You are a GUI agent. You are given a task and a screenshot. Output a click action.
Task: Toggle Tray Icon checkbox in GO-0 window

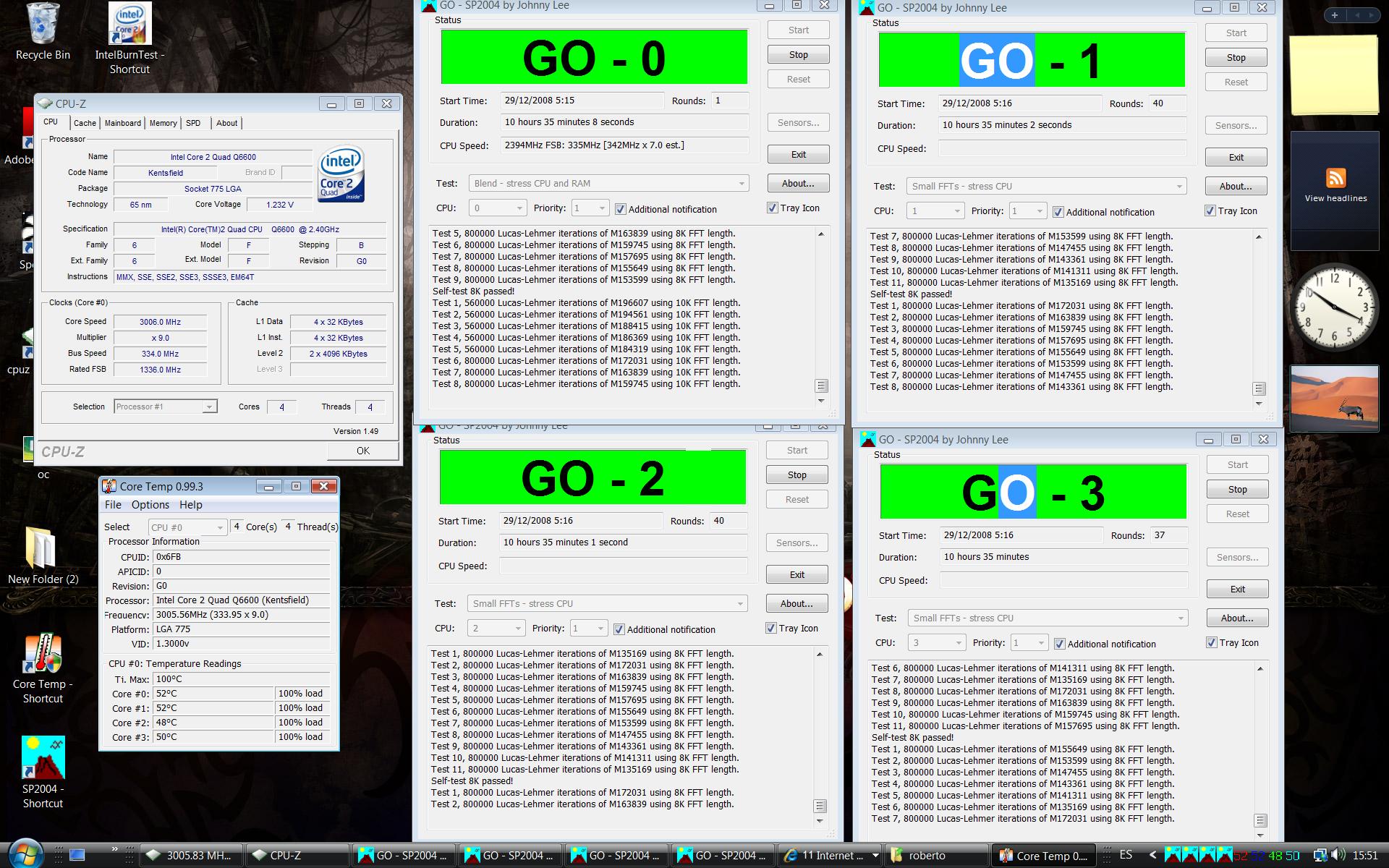click(772, 208)
